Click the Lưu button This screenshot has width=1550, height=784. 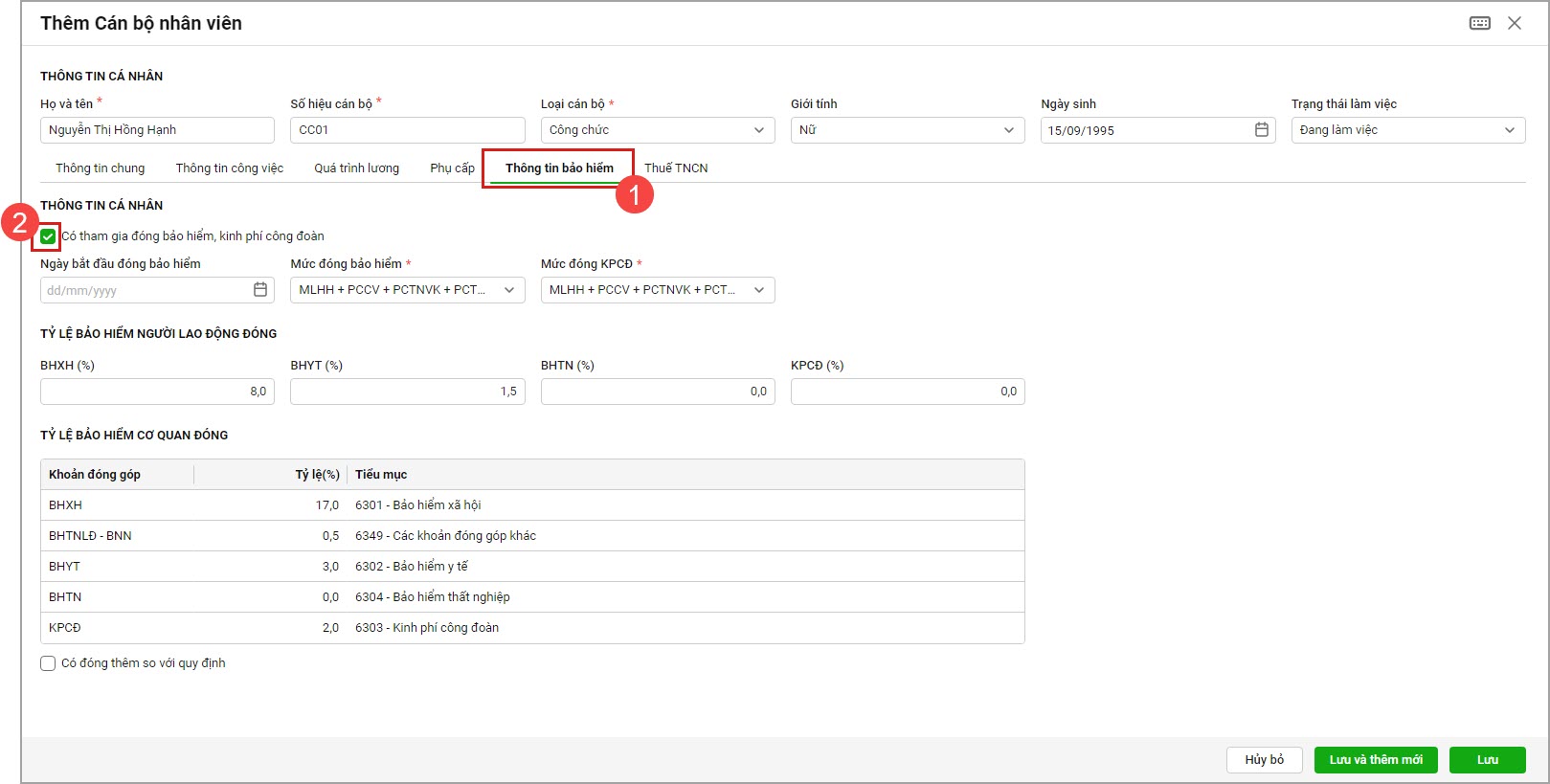(1487, 760)
